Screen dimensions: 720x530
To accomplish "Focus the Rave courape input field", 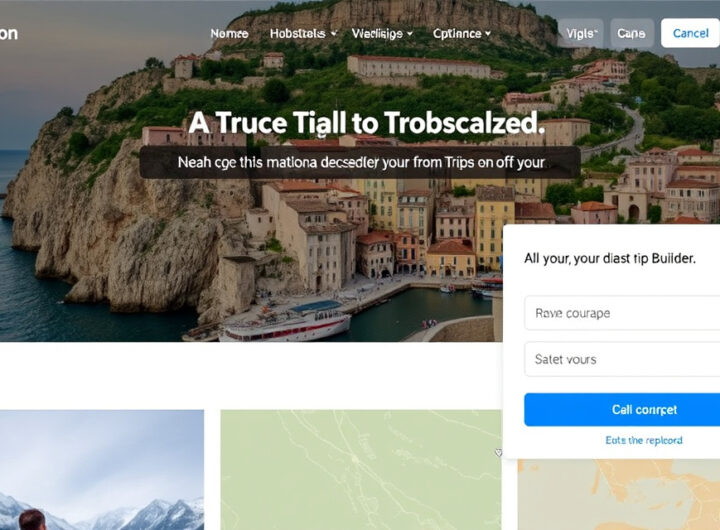I will click(x=622, y=313).
